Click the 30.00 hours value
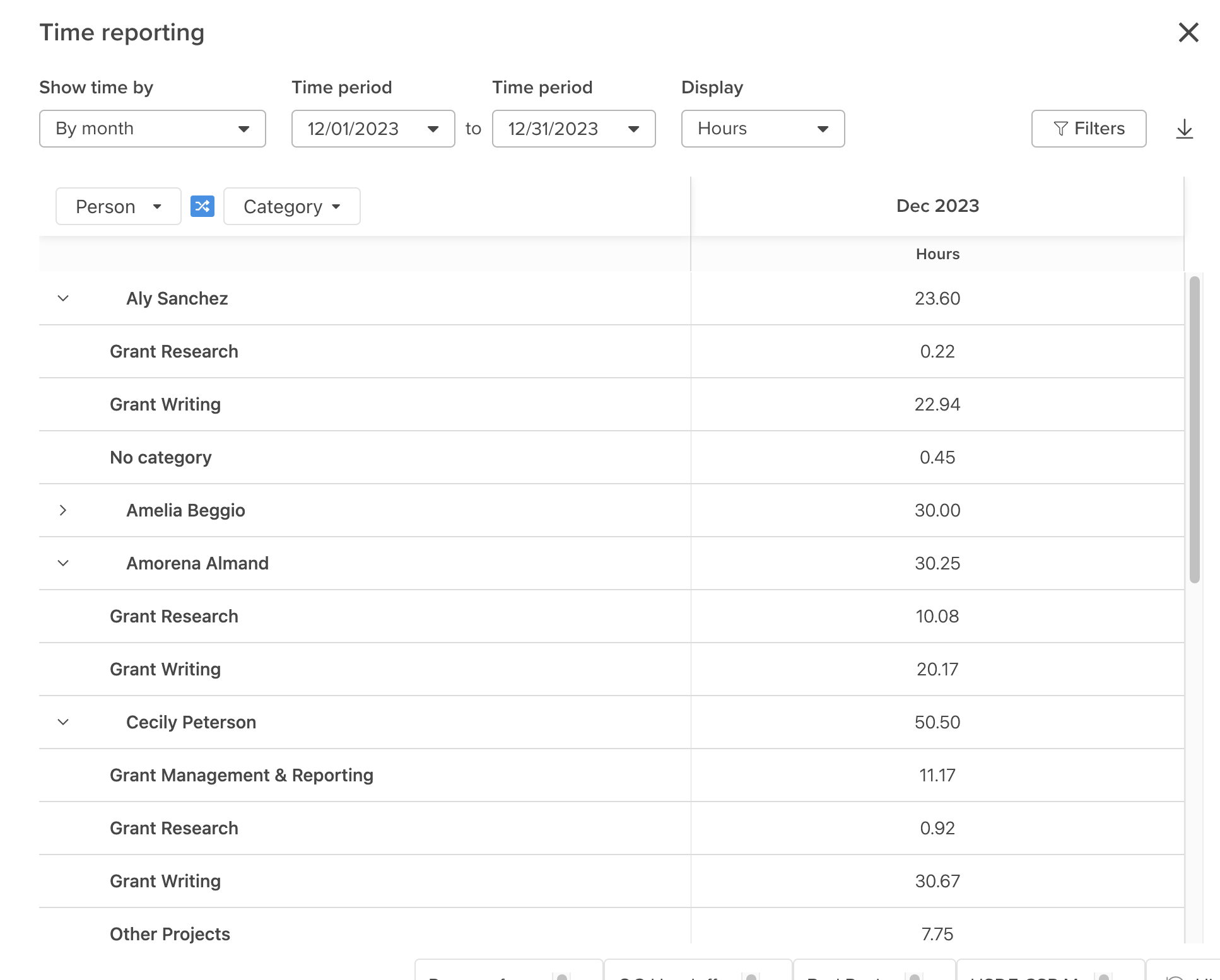Image resolution: width=1220 pixels, height=980 pixels. click(x=937, y=510)
